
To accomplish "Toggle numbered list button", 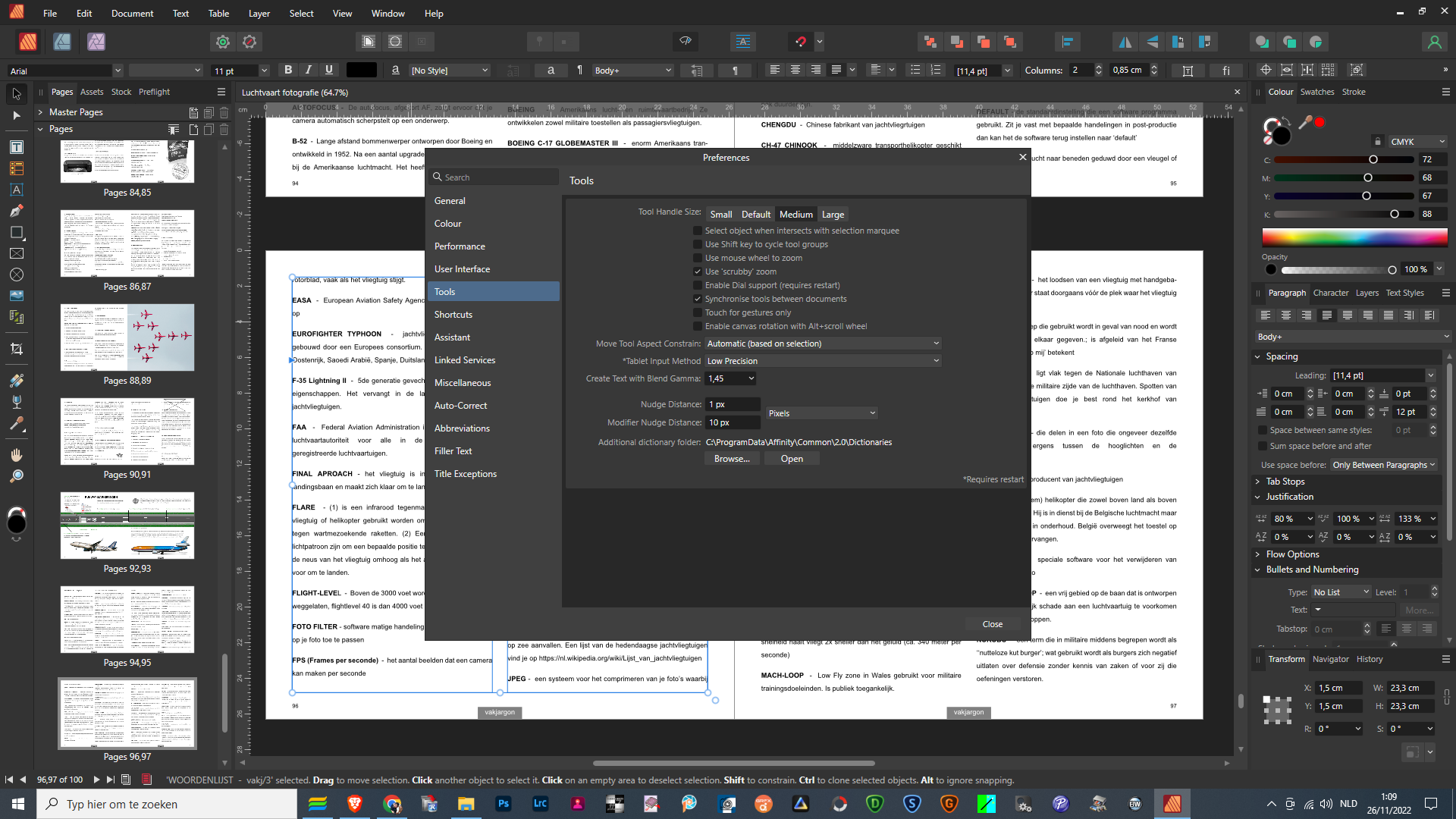I will click(936, 70).
